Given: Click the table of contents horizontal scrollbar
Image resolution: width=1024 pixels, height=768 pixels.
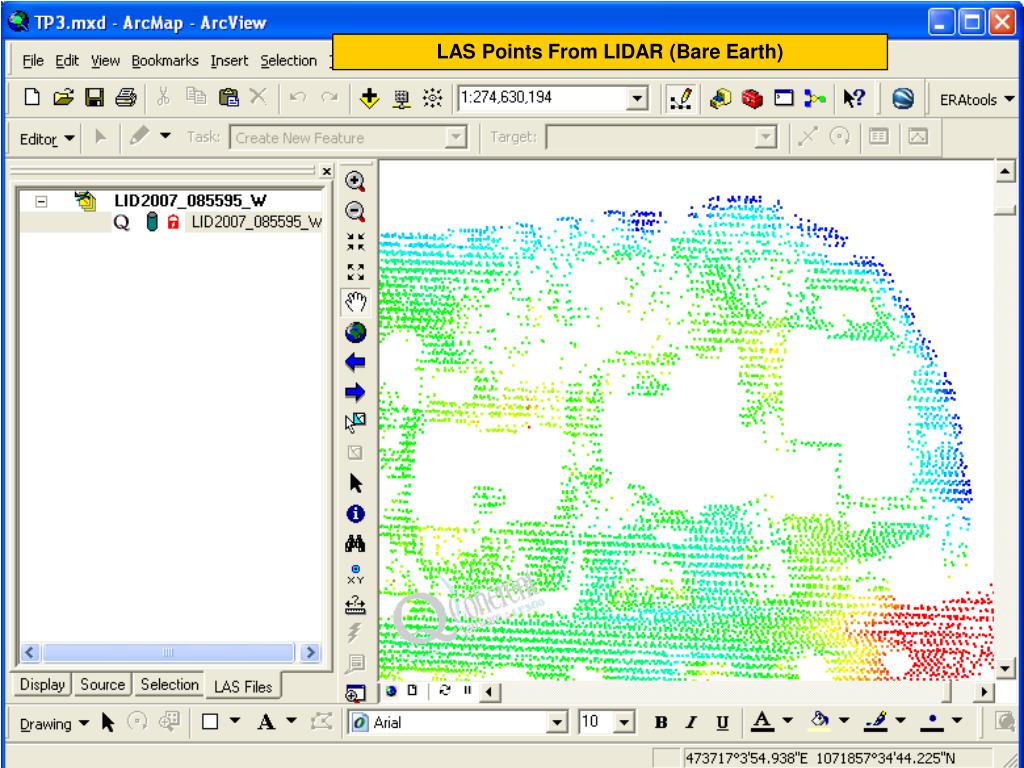Looking at the screenshot, I should click(171, 652).
